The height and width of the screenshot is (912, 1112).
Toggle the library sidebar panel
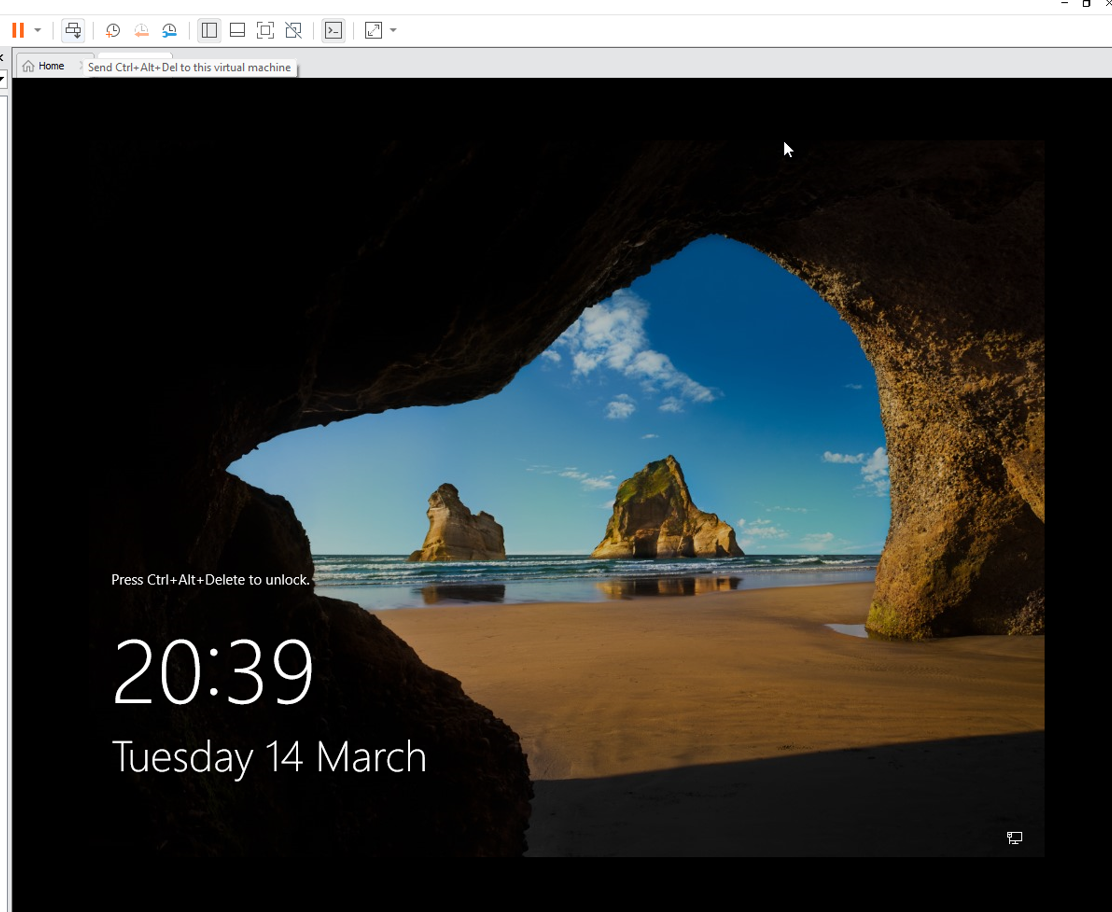(x=209, y=30)
